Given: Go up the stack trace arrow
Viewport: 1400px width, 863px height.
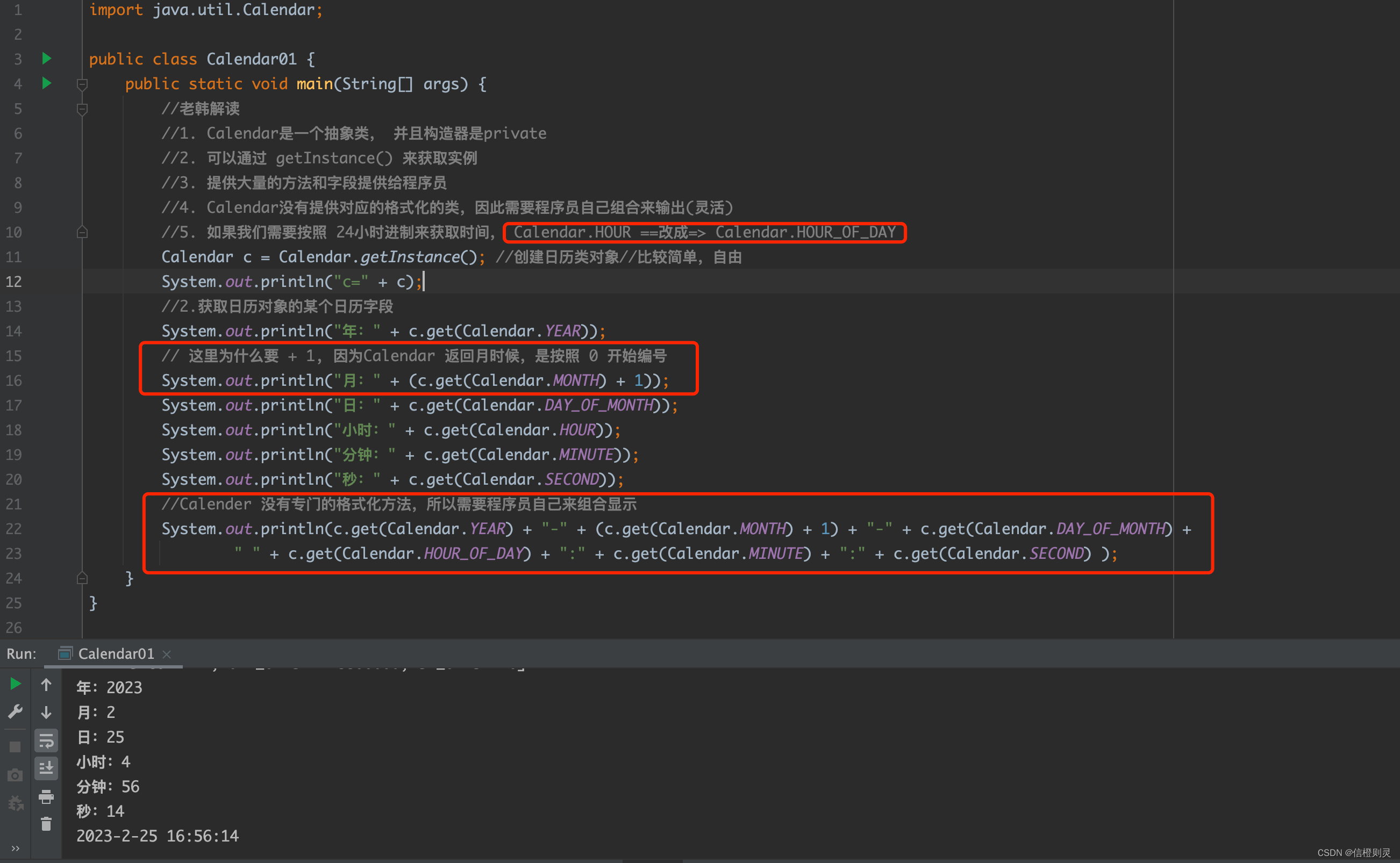Looking at the screenshot, I should pos(46,685).
